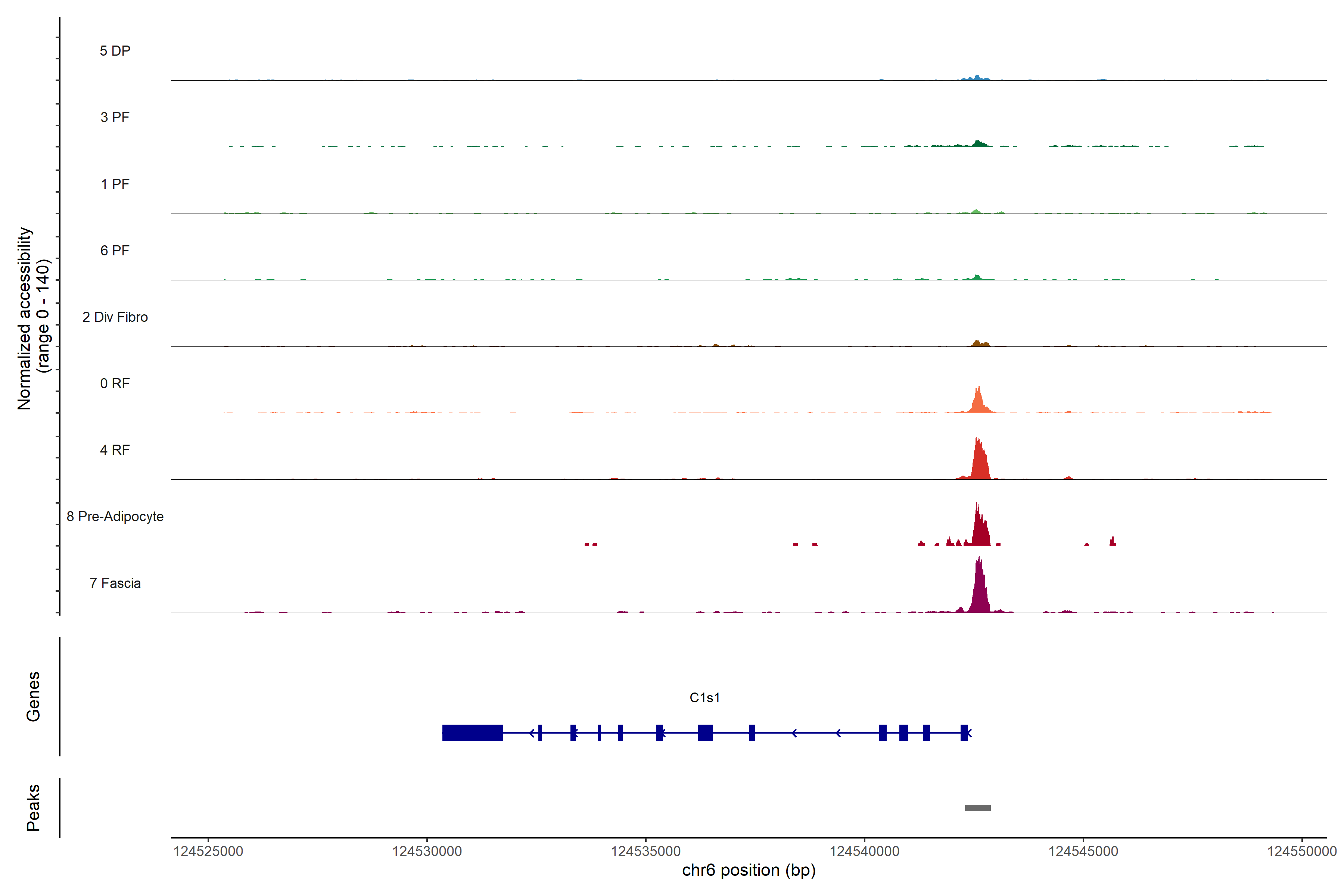Click the 124540000 axis tick label
The height and width of the screenshot is (896, 1344).
[864, 852]
